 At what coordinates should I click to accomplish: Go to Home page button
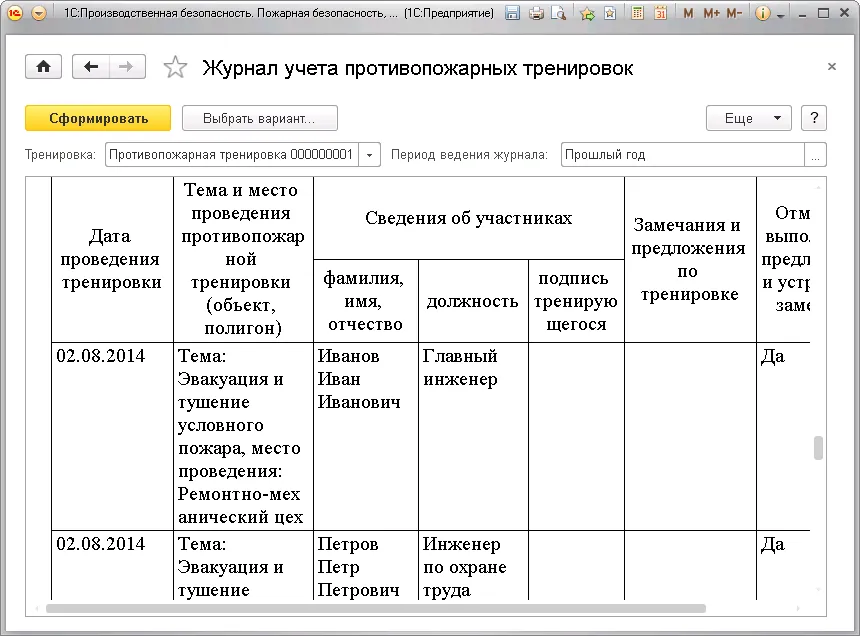(x=43, y=67)
